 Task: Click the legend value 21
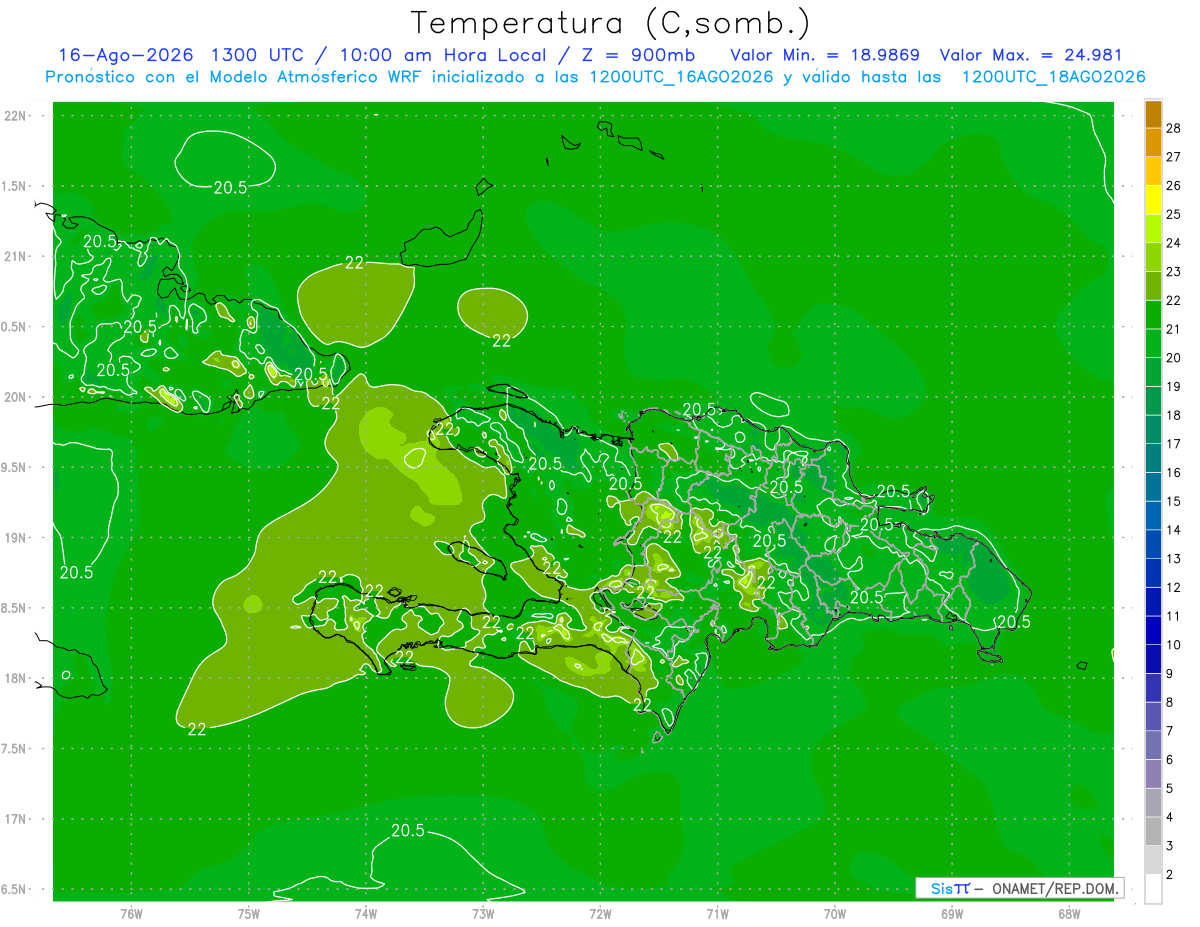(1174, 329)
